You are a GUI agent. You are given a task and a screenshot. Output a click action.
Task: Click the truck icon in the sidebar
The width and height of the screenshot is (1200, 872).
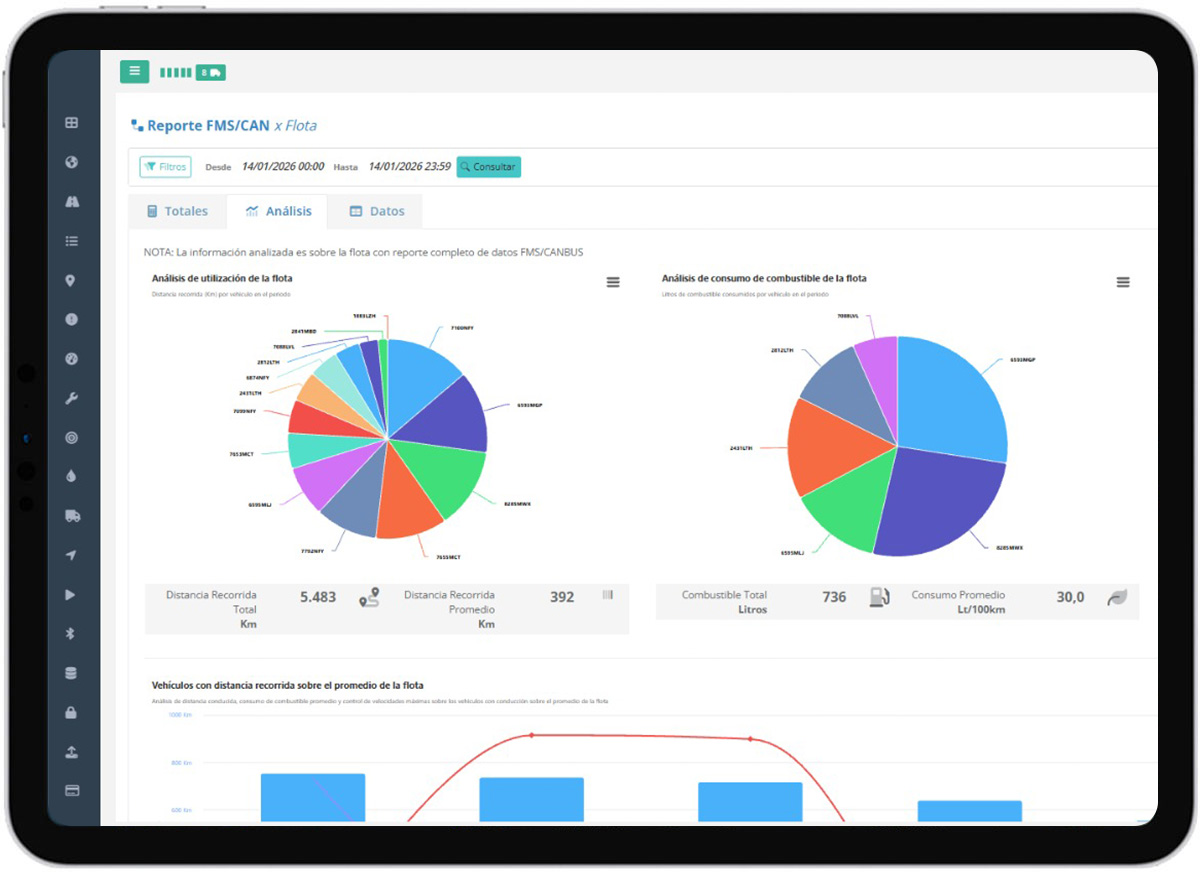point(71,516)
